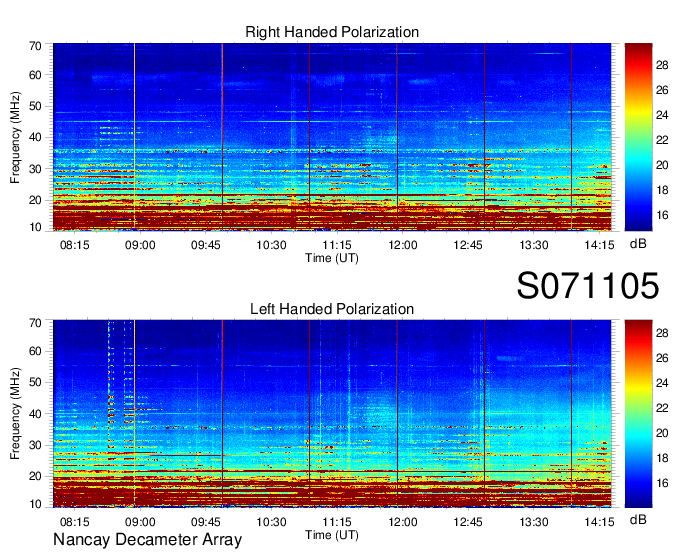Click the bottom color bar's dB unit label
Image resolution: width=680 pixels, height=552 pixels.
coord(638,520)
